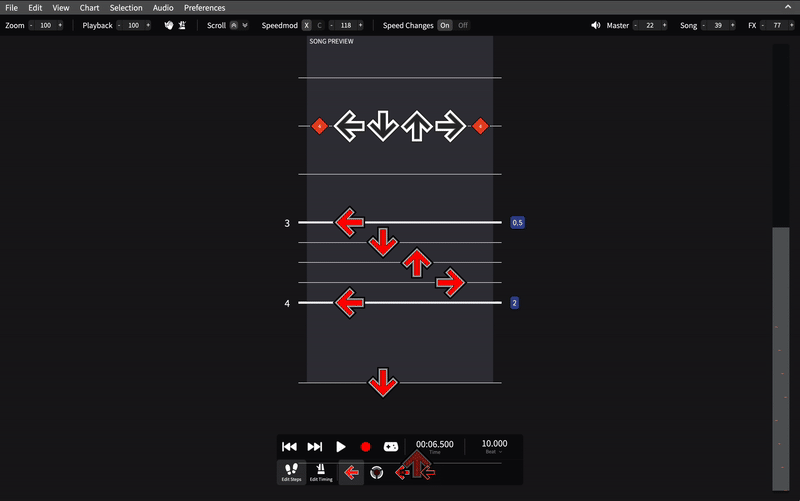This screenshot has height=501, width=800.
Task: Collapse the top bar with the chevron
Action: pyautogui.click(x=788, y=7)
